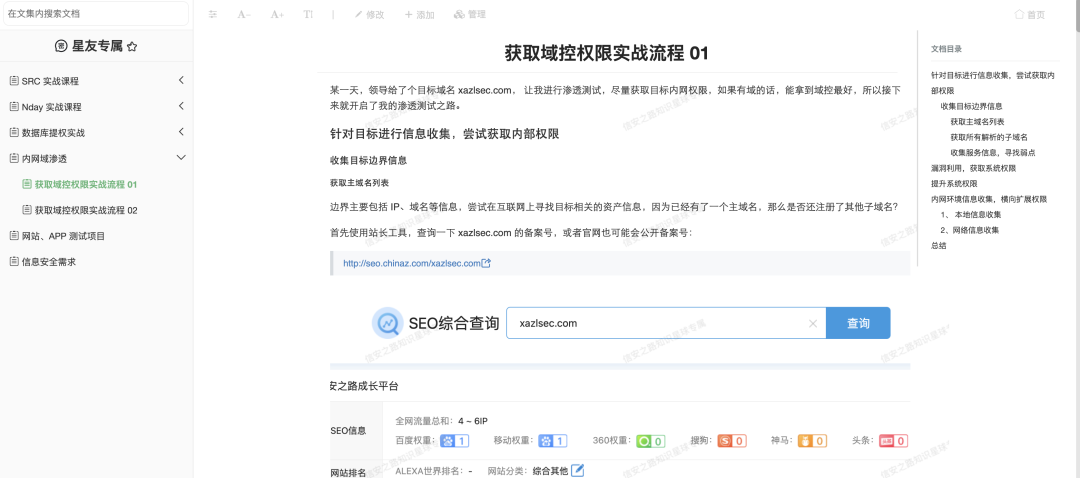This screenshot has height=478, width=1080.
Task: Click the SEO综合查询 magnifier logo
Action: tap(387, 323)
